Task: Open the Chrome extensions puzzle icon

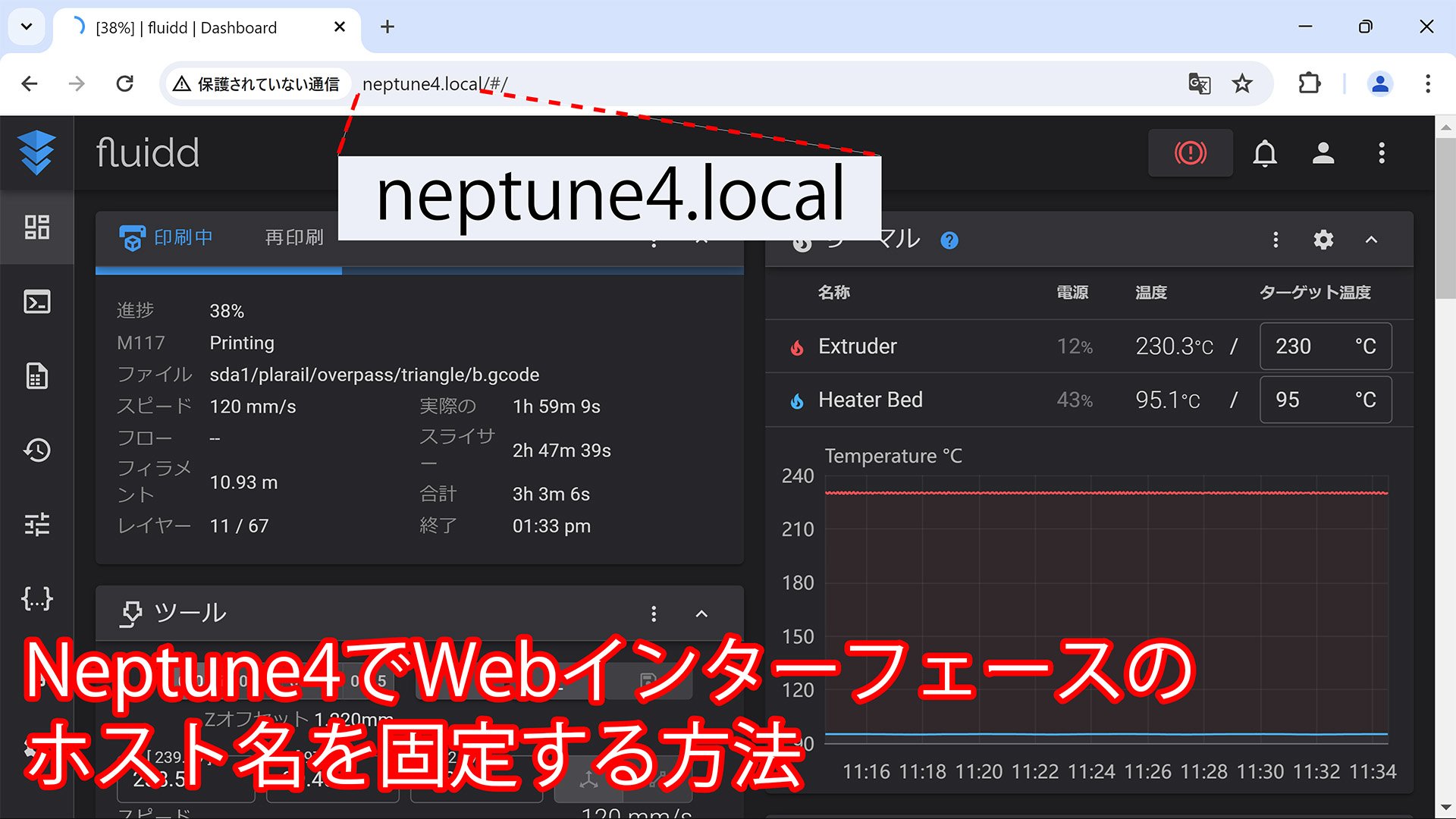Action: click(x=1310, y=83)
